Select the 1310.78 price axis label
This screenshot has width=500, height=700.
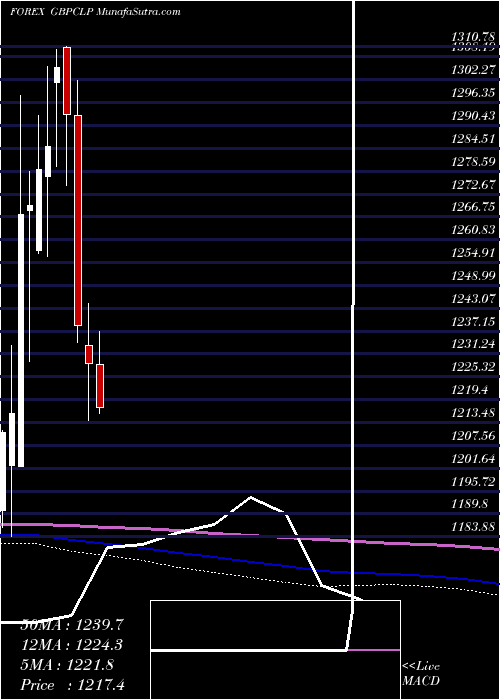coord(473,39)
